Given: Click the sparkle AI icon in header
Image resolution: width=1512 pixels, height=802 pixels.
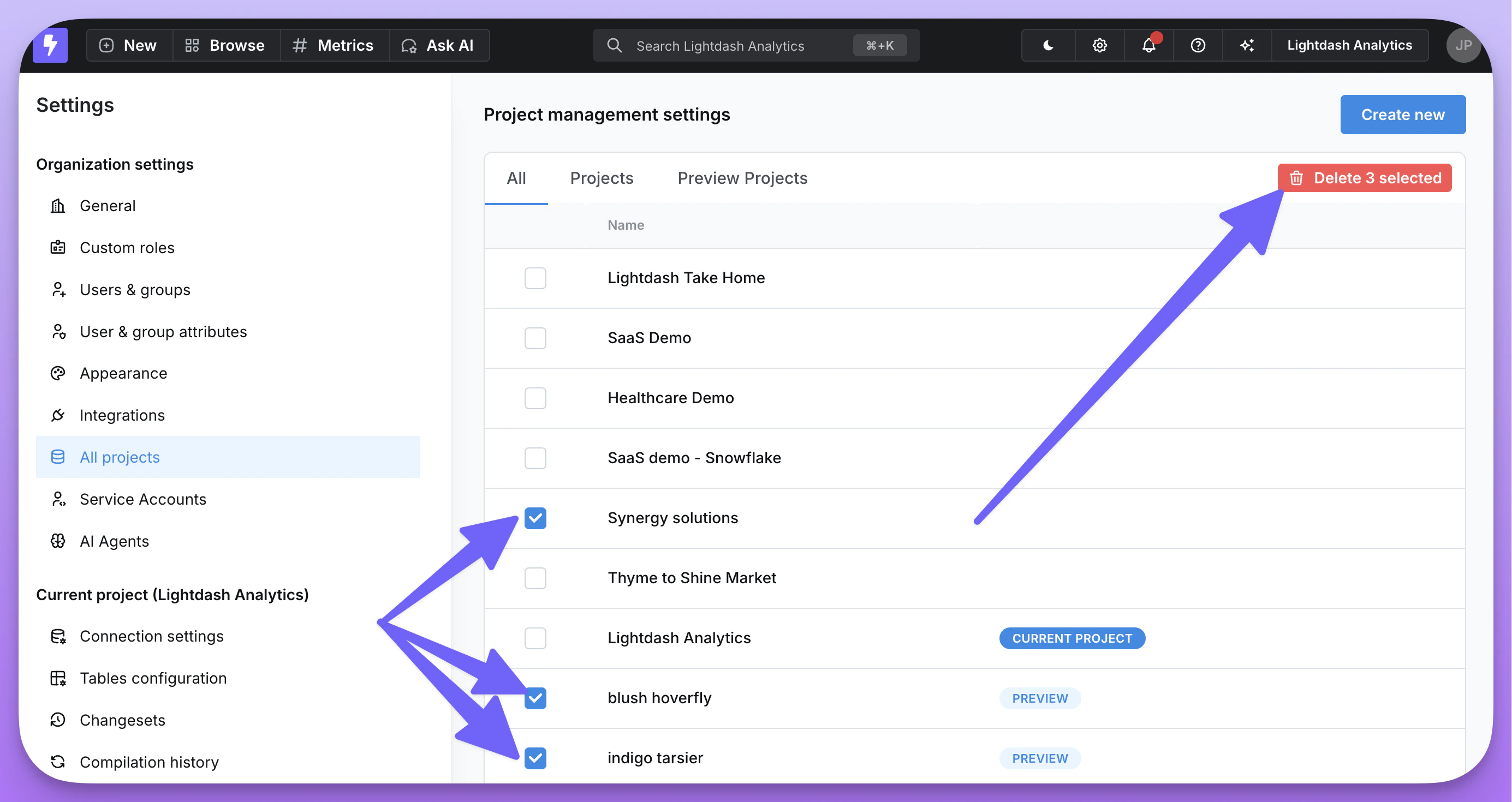Looking at the screenshot, I should pos(1247,45).
